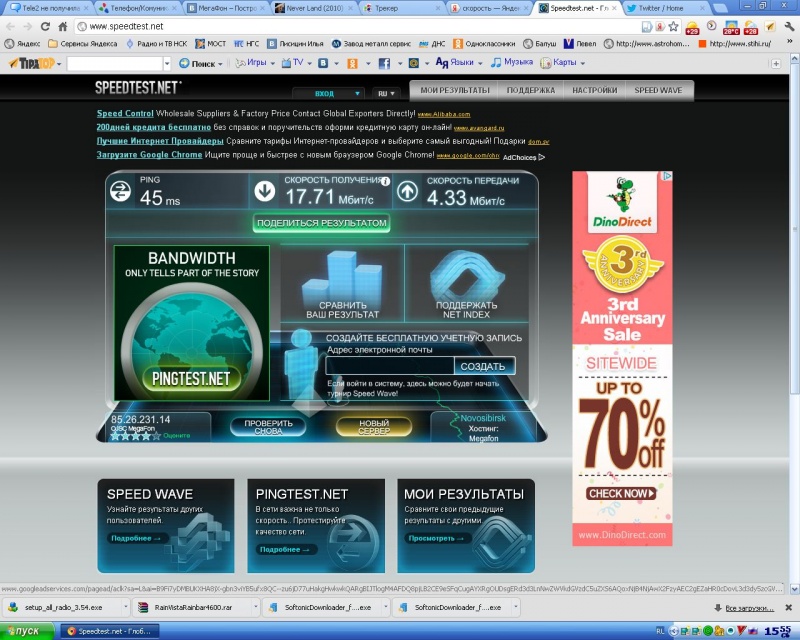Click Просмотреть in the МОИ РЕЗУЛЬТАТЫ card

tap(436, 538)
